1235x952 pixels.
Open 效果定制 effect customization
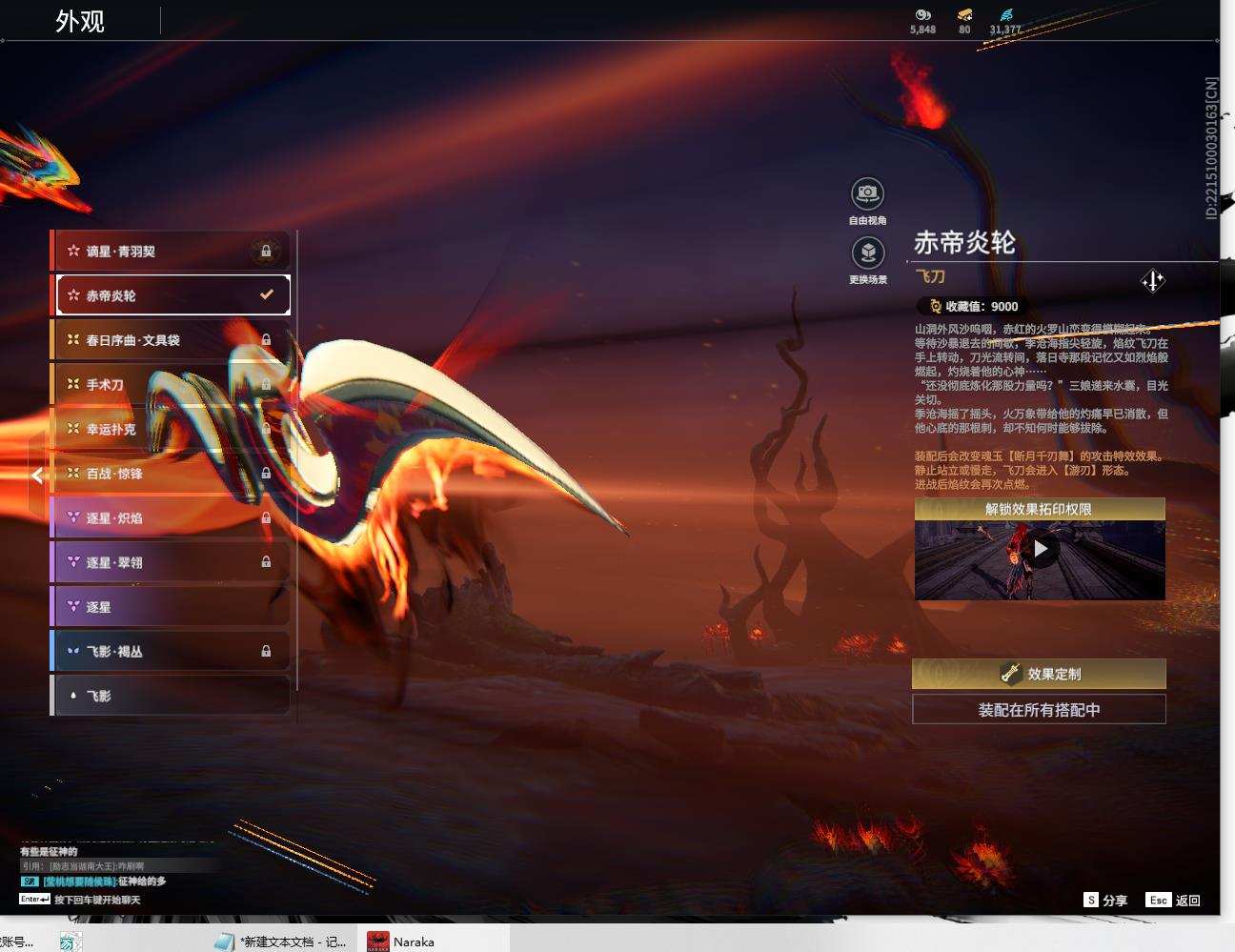[x=1040, y=674]
